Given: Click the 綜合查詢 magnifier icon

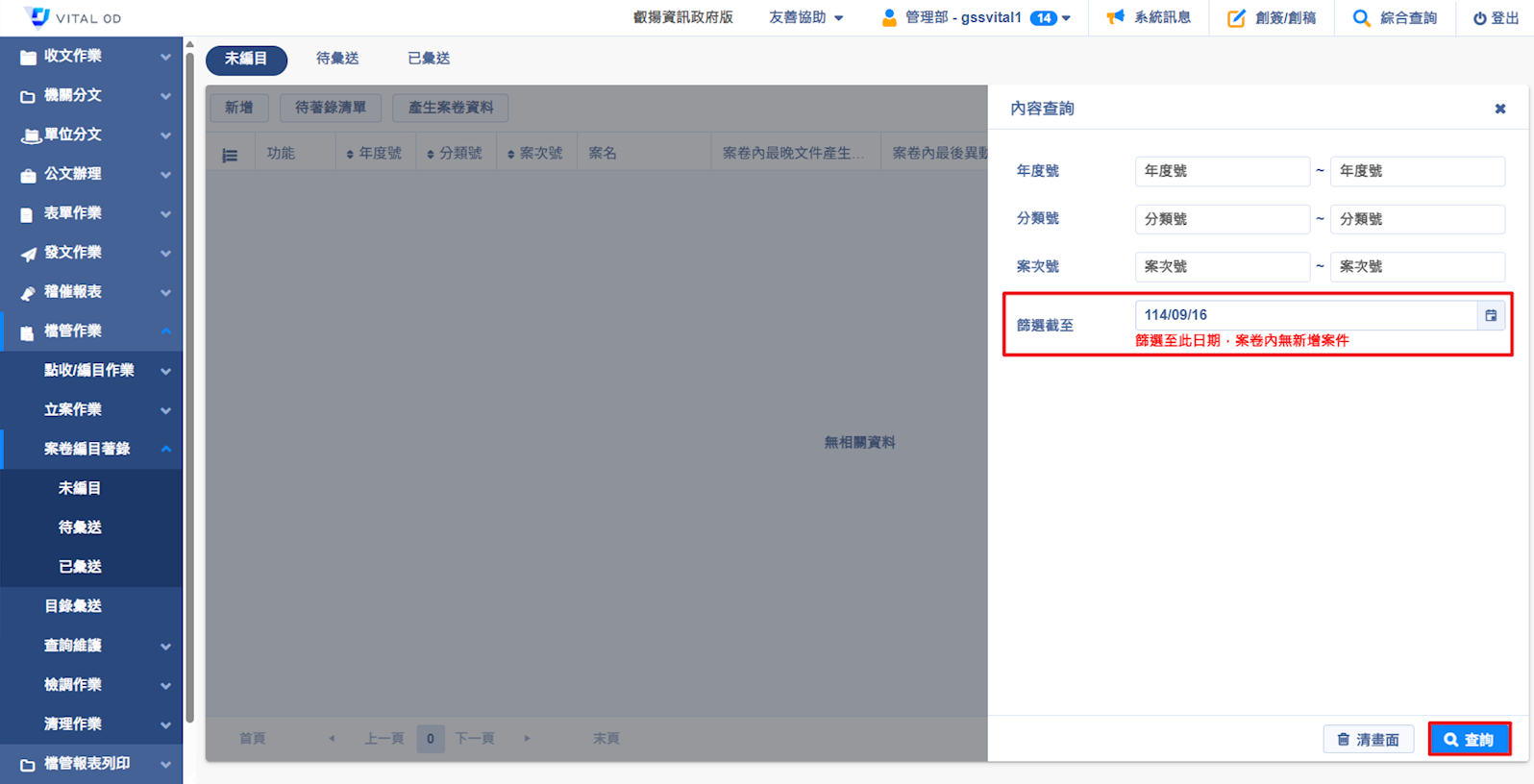Looking at the screenshot, I should [x=1361, y=17].
